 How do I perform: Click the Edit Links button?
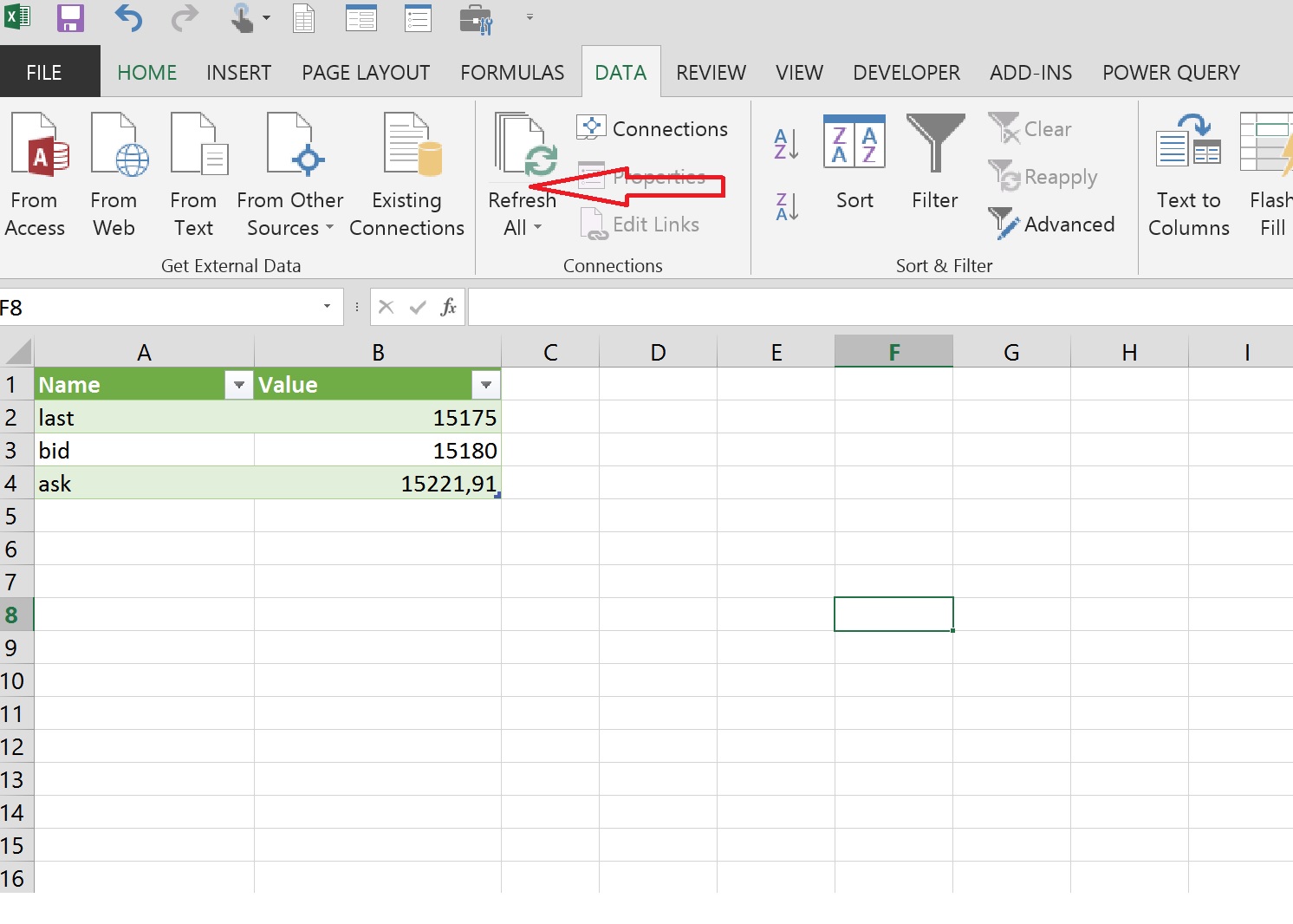click(640, 224)
